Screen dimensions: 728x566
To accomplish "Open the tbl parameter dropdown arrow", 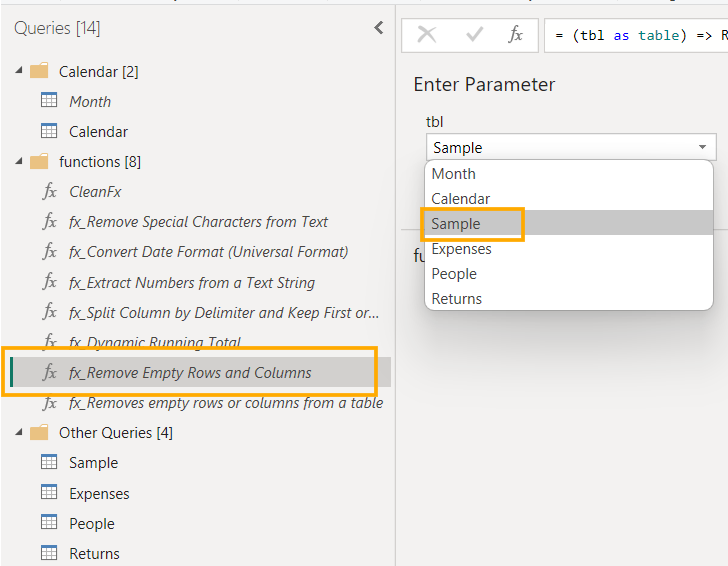I will click(702, 147).
